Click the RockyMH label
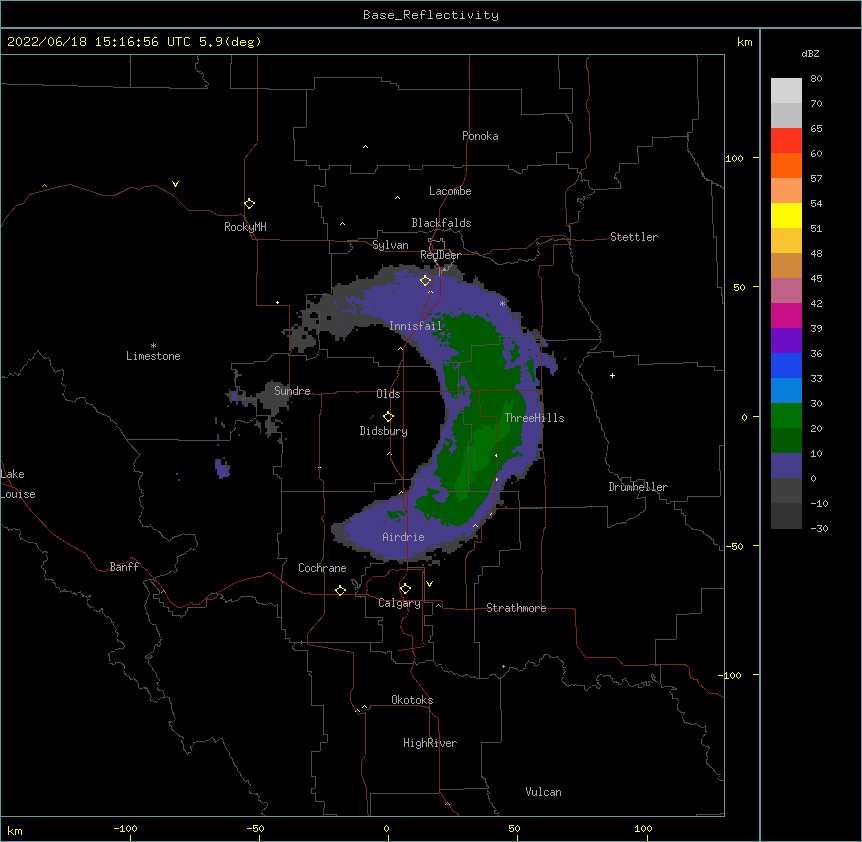The image size is (862, 842). point(245,227)
